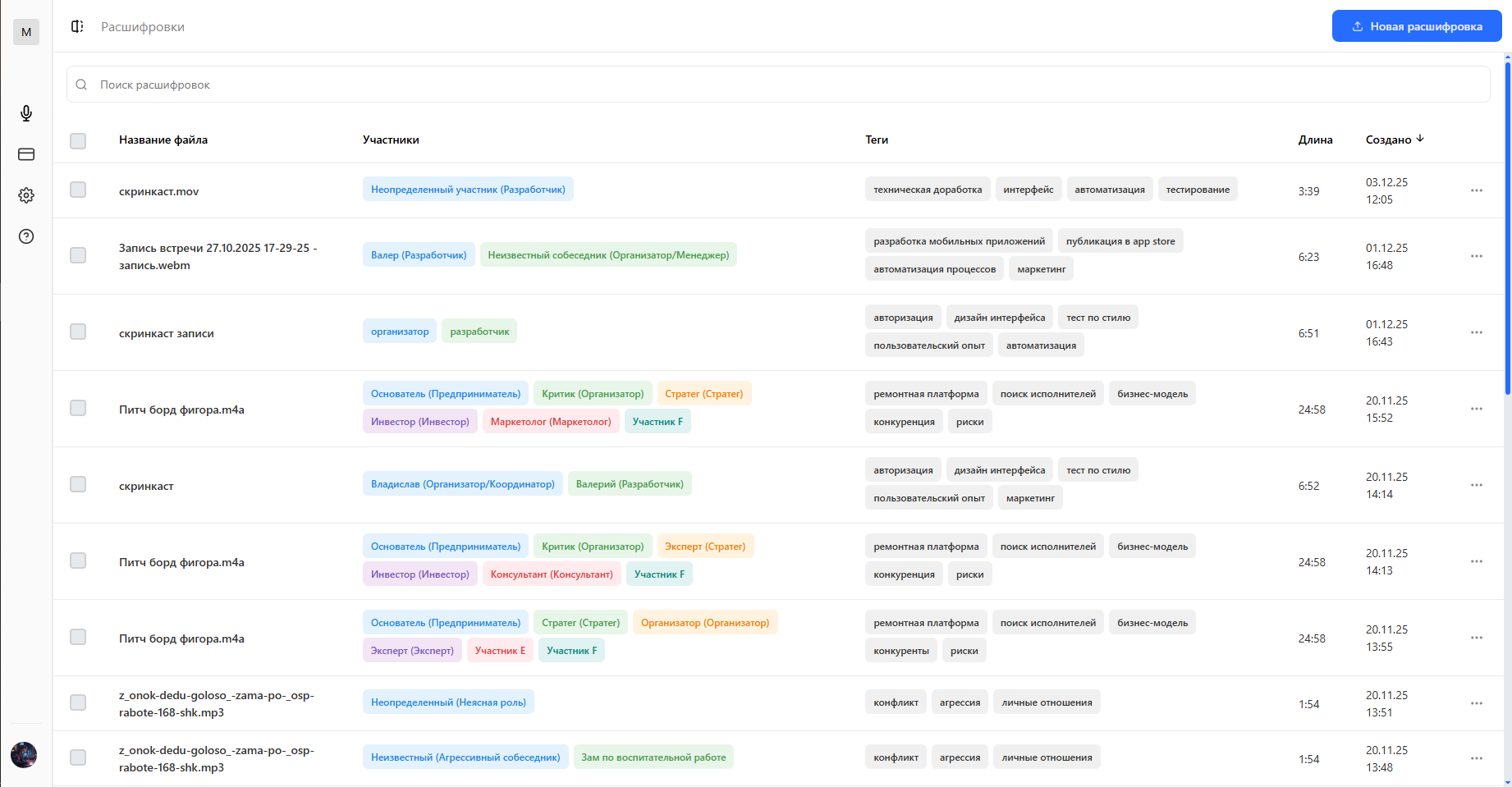Click the 3:39 duration value
This screenshot has height=787, width=1512.
click(x=1308, y=191)
